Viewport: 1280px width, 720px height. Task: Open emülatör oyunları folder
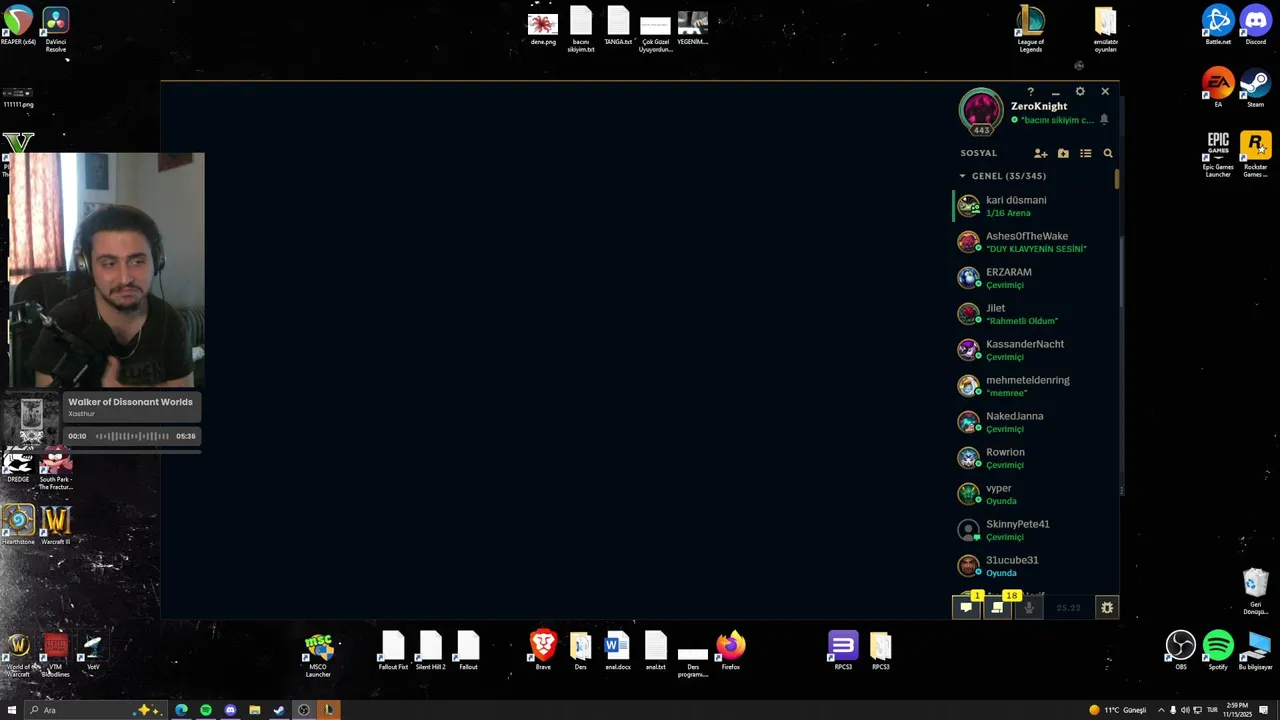click(1105, 29)
